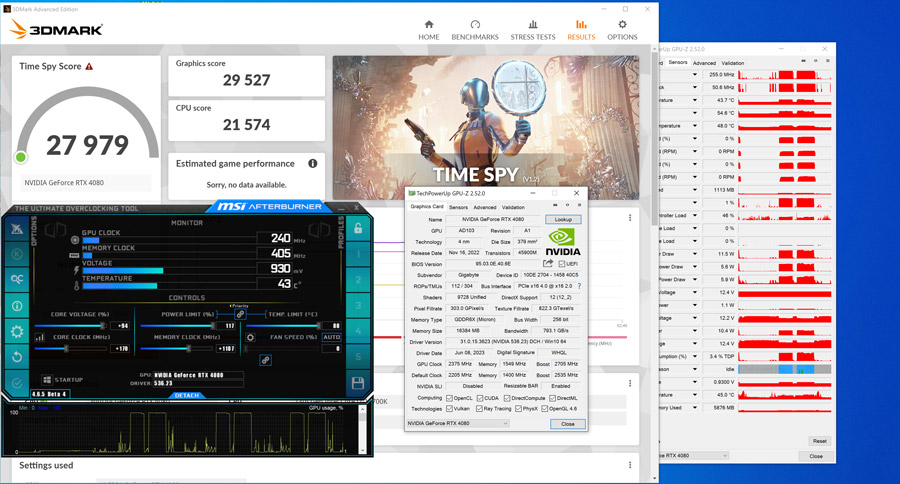Image resolution: width=900 pixels, height=484 pixels.
Task: Take a GPU-Z screenshot with the camera icon
Action: point(555,205)
